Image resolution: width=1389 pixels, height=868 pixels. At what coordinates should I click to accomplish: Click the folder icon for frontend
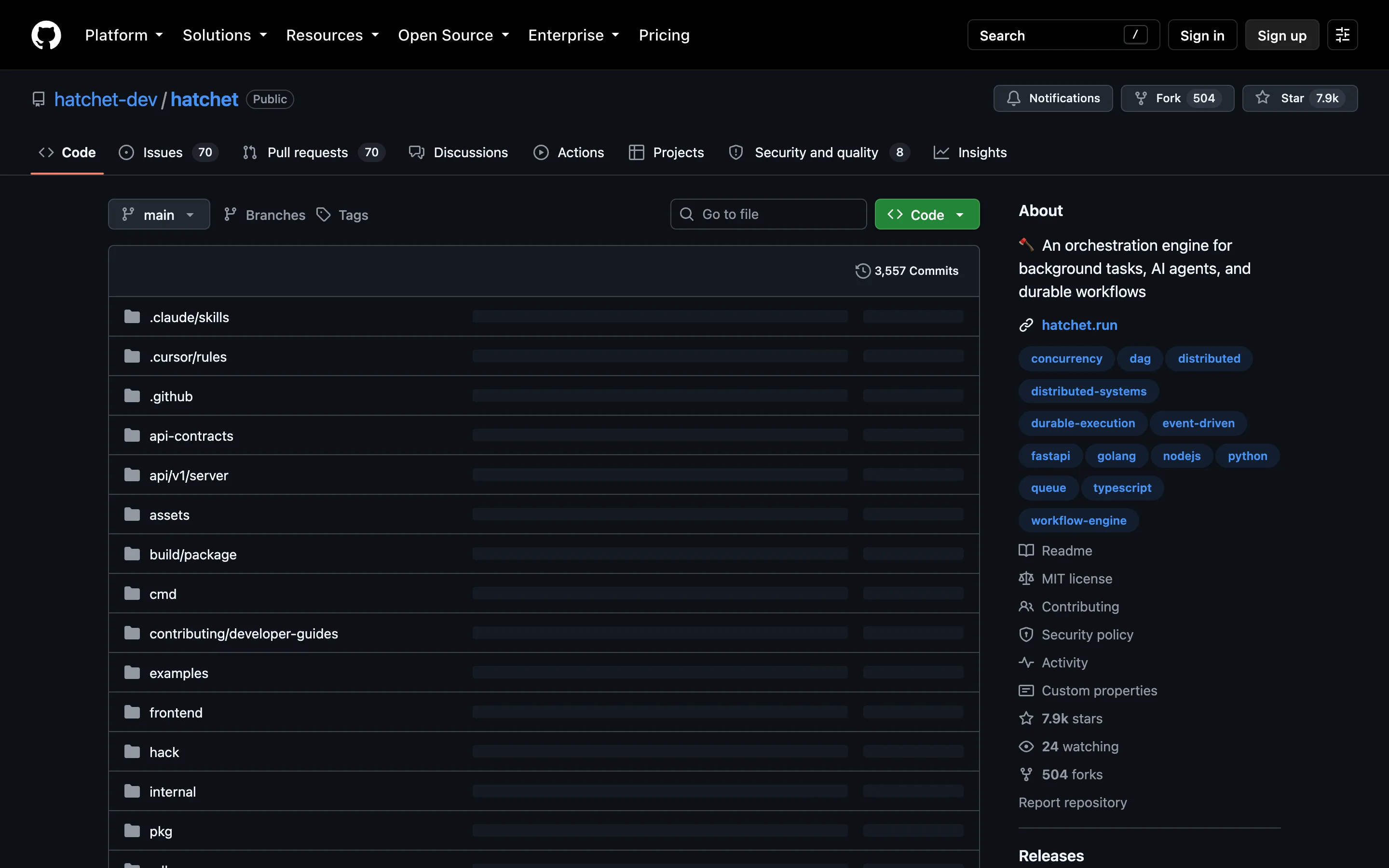click(x=132, y=712)
